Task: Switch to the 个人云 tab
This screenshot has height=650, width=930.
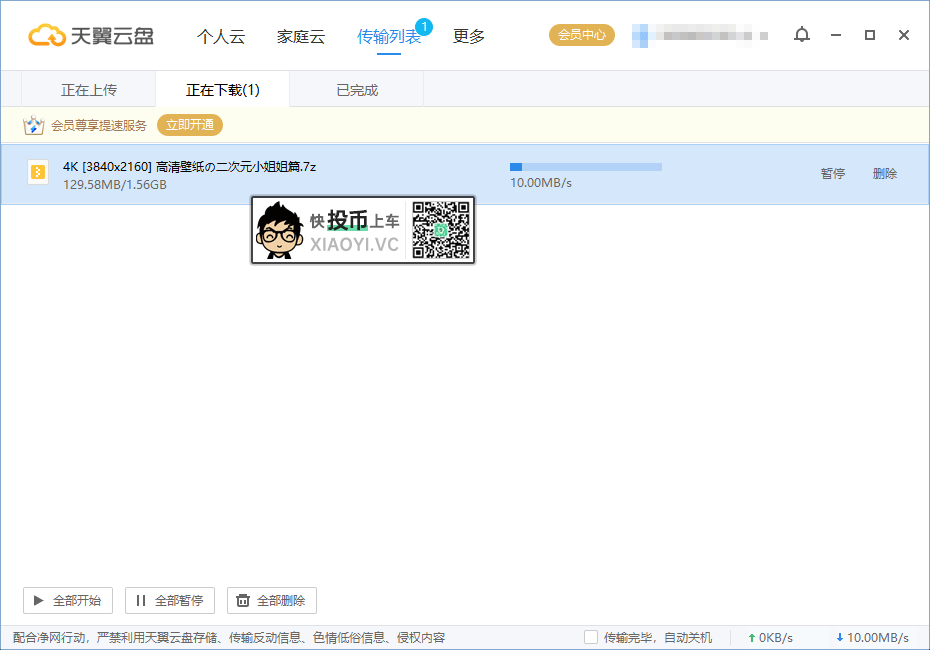Action: pos(221,36)
